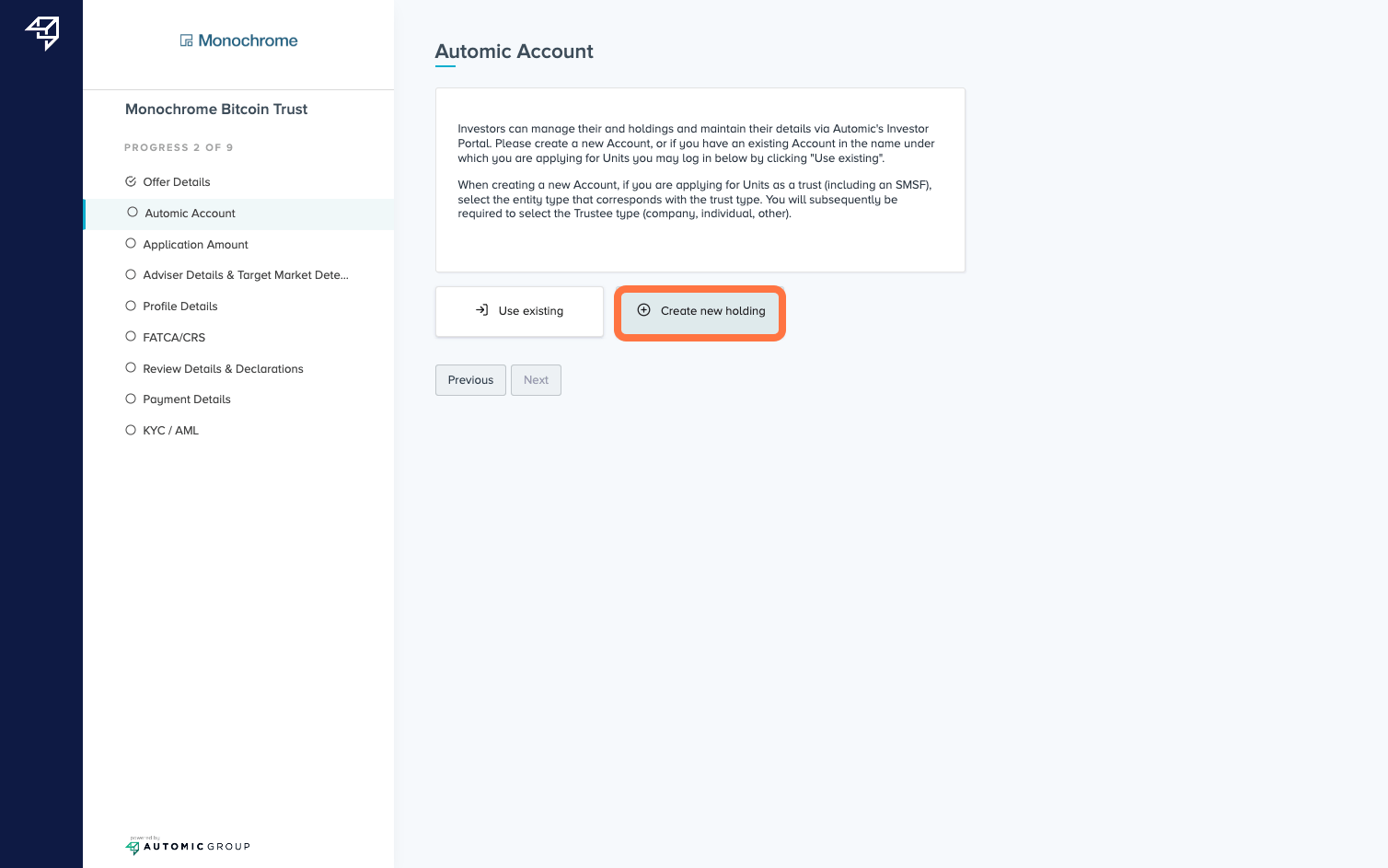Viewport: 1388px width, 868px height.
Task: Click Create new holding
Action: click(x=700, y=311)
